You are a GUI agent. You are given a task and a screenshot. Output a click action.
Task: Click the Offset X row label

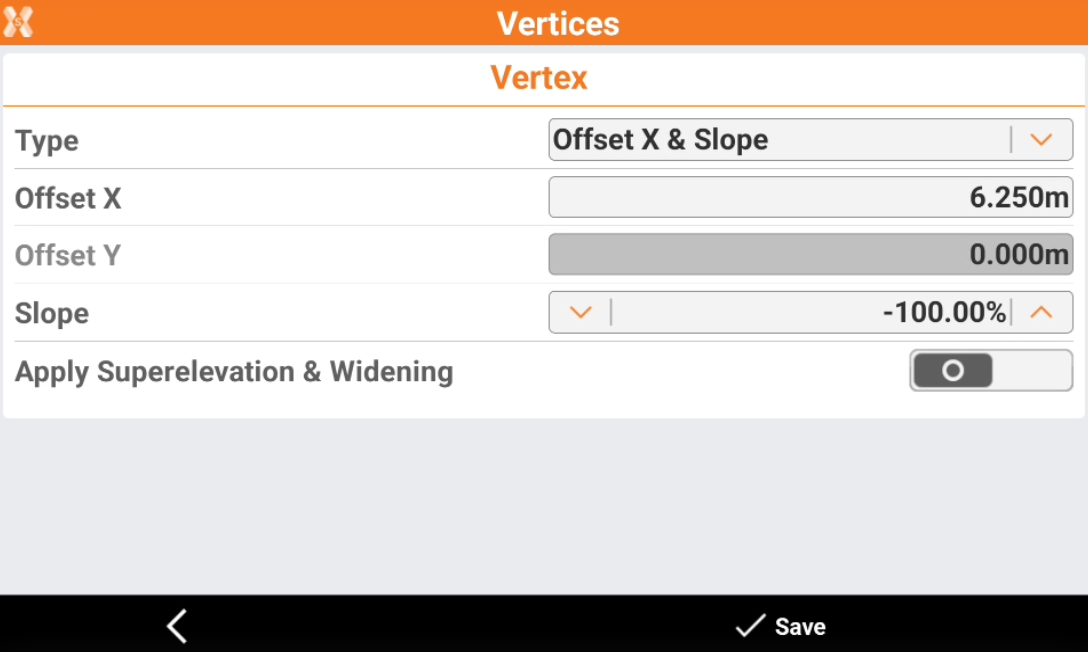click(68, 198)
